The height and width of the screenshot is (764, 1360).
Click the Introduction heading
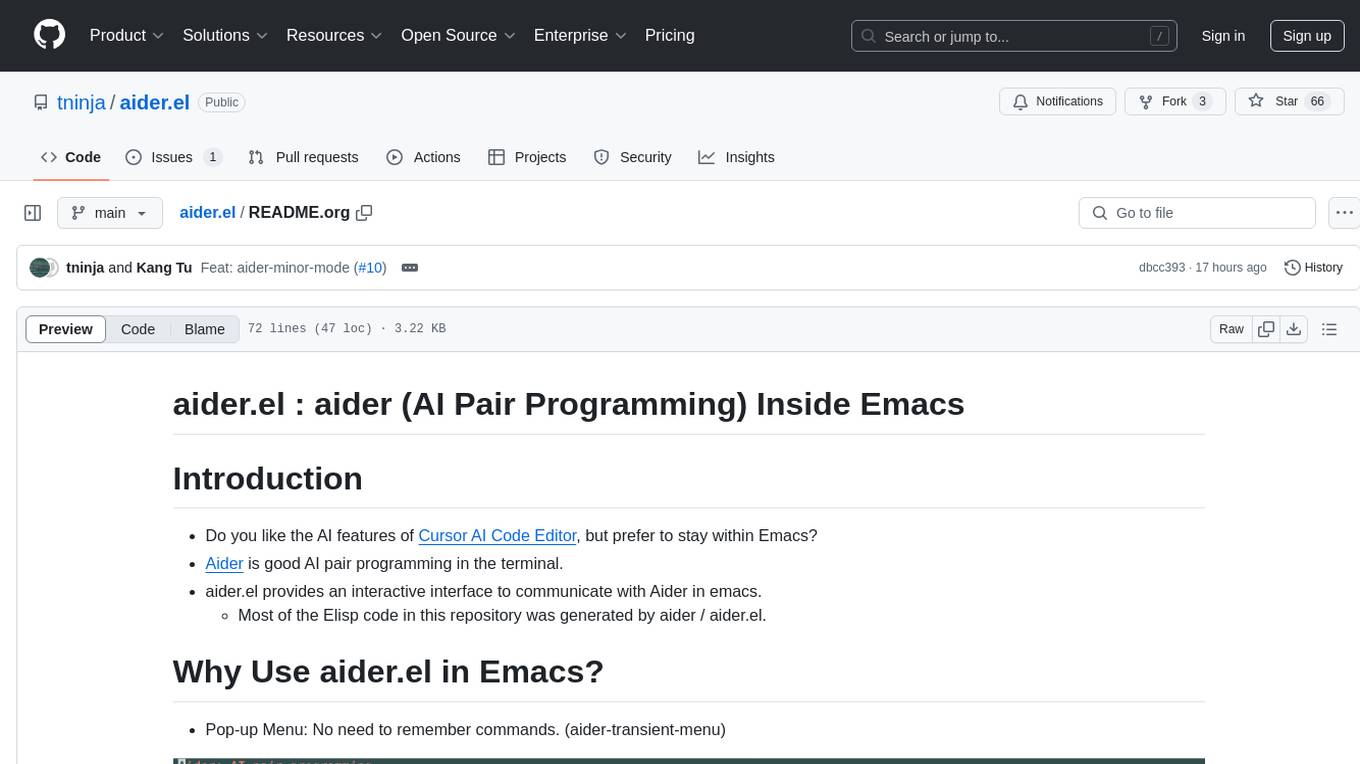267,478
